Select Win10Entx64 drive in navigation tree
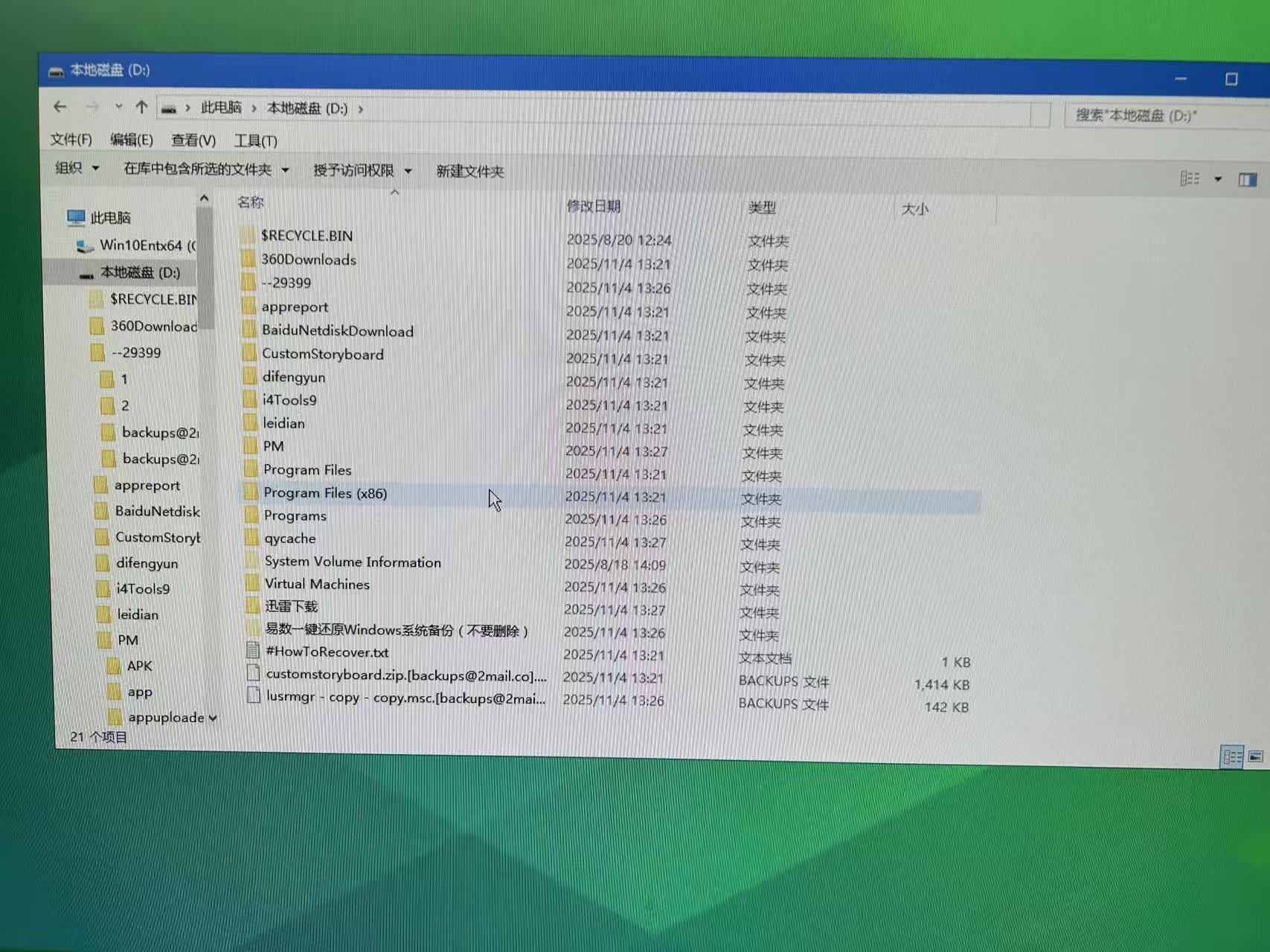This screenshot has width=1270, height=952. point(141,245)
